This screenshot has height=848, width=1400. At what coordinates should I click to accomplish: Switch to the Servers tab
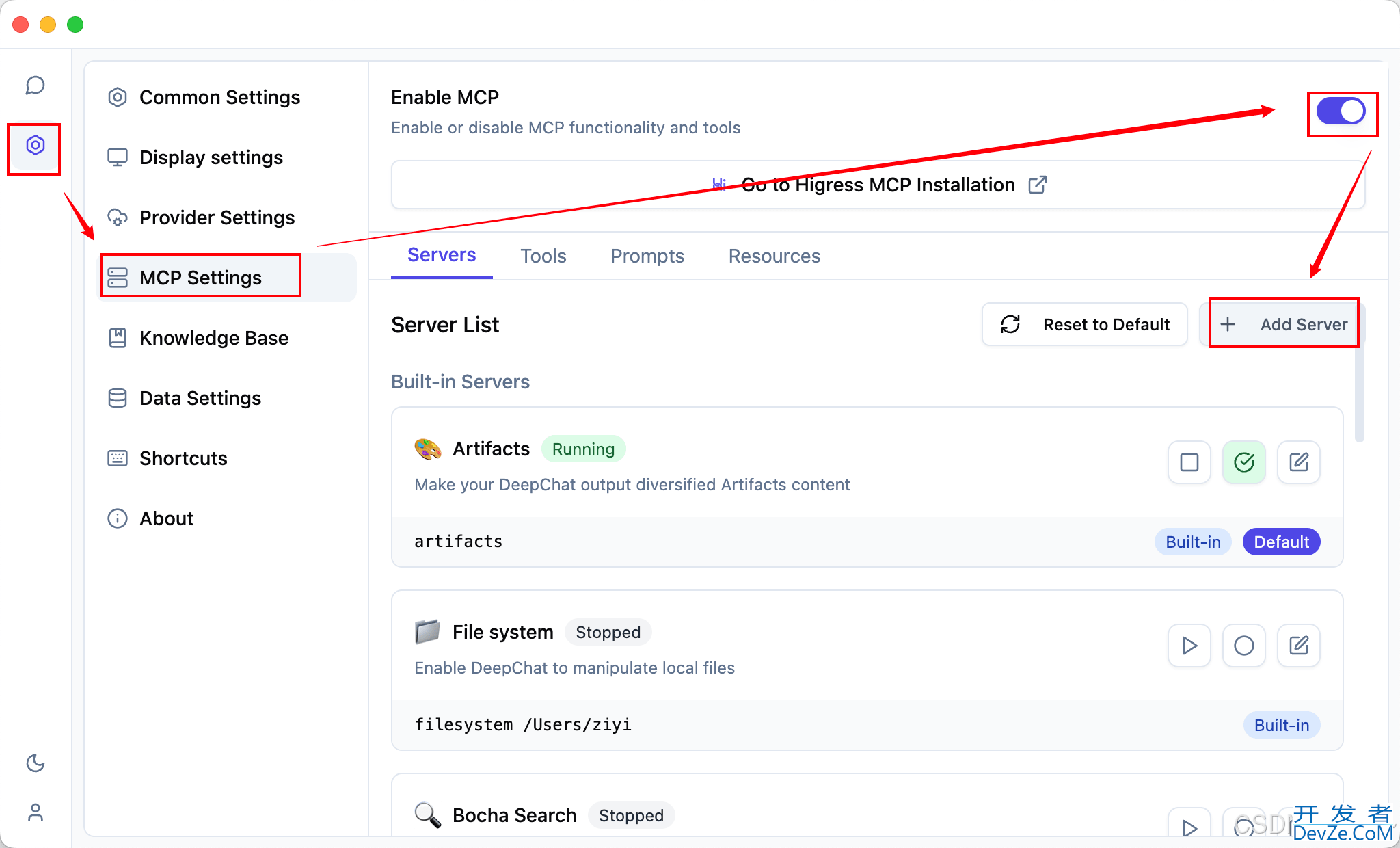(x=442, y=255)
